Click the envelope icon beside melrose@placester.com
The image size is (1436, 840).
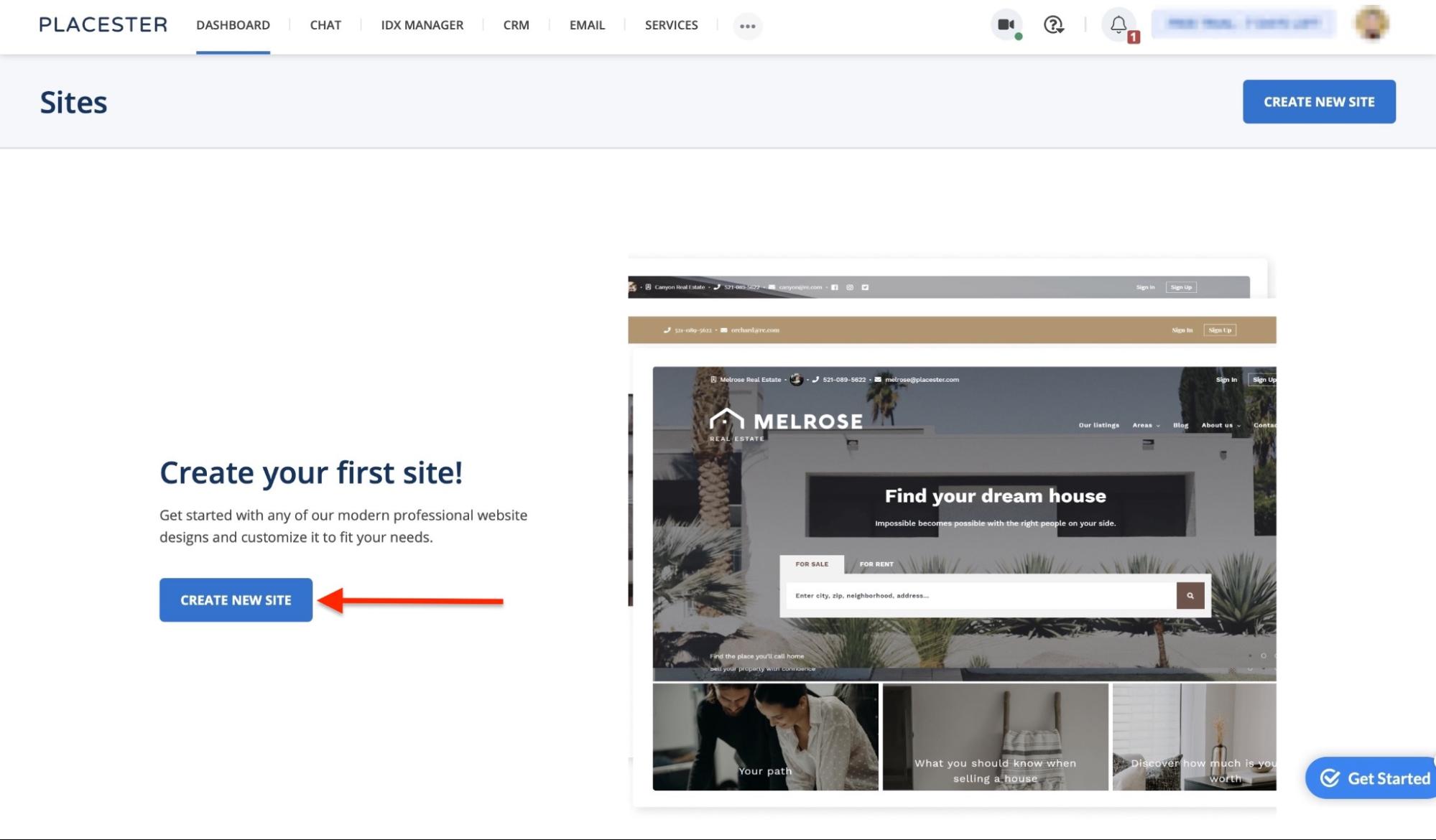(x=878, y=379)
